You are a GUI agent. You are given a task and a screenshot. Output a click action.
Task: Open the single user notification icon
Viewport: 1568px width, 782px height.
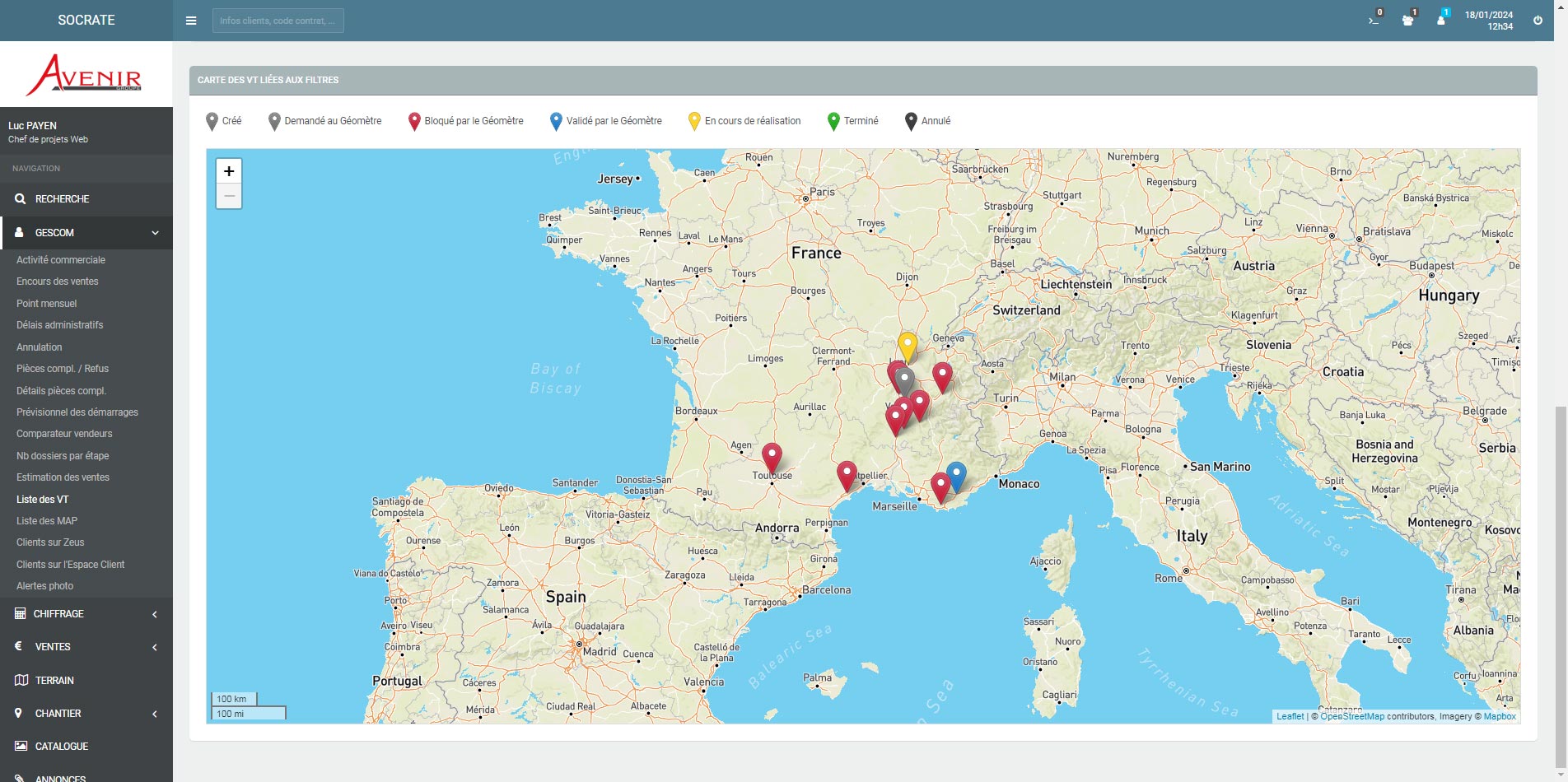click(1440, 21)
